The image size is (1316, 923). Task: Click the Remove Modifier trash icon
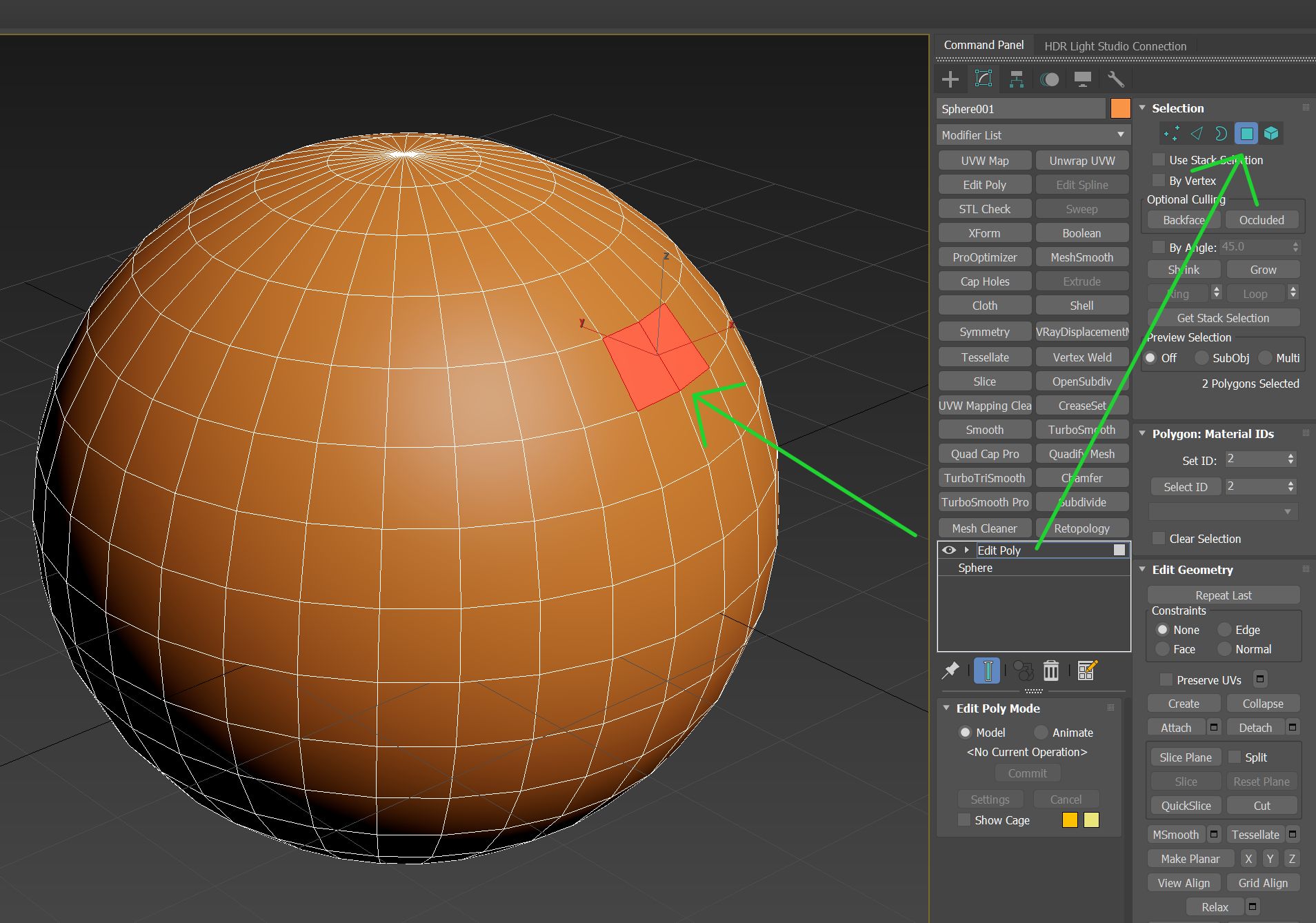tap(1050, 670)
